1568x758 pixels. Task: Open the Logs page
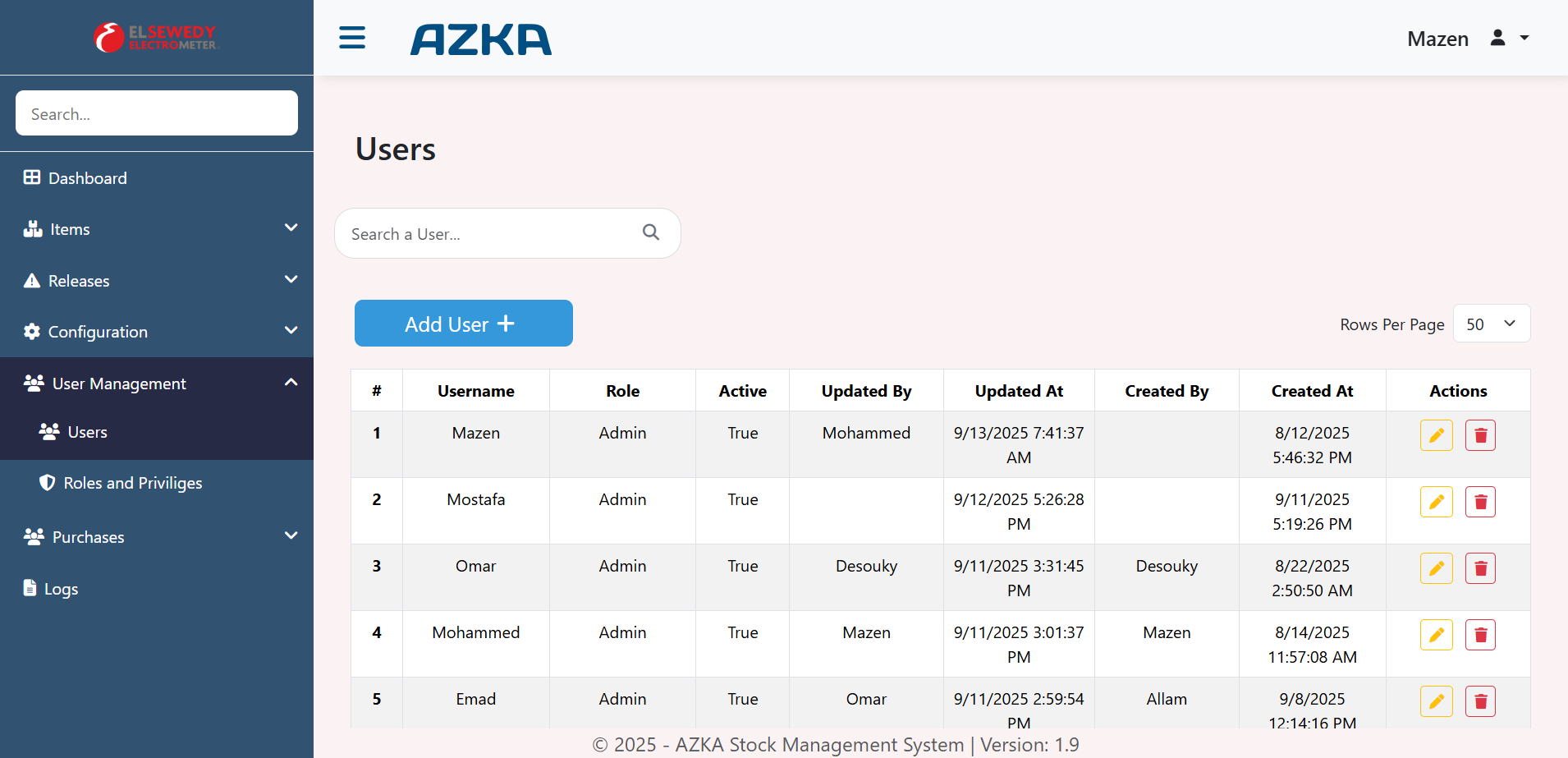point(61,589)
